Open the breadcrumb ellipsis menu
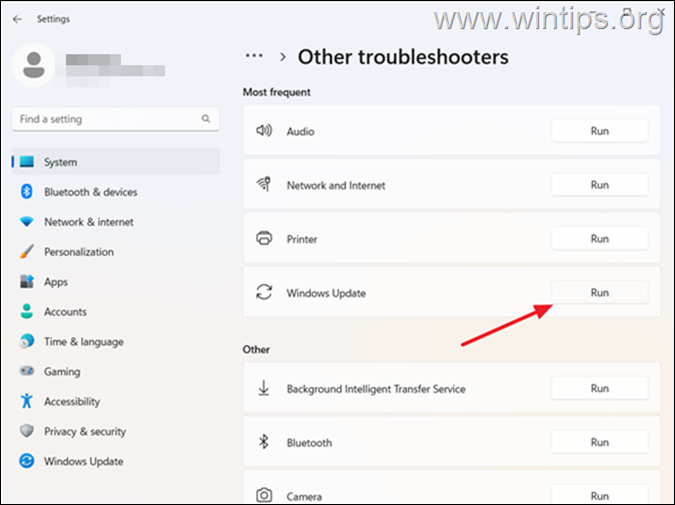This screenshot has height=505, width=675. [254, 56]
